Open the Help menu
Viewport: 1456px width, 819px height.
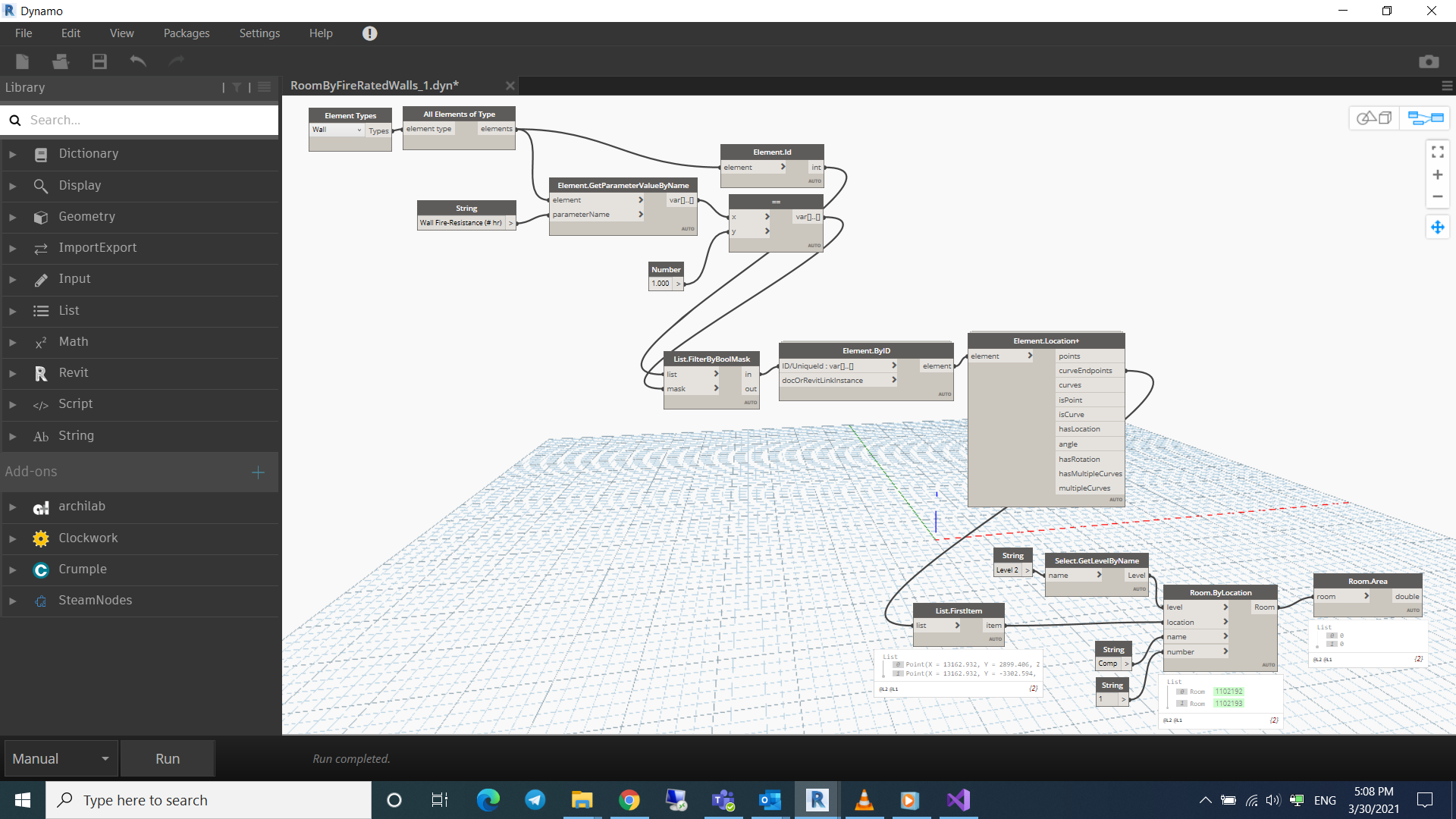(321, 33)
